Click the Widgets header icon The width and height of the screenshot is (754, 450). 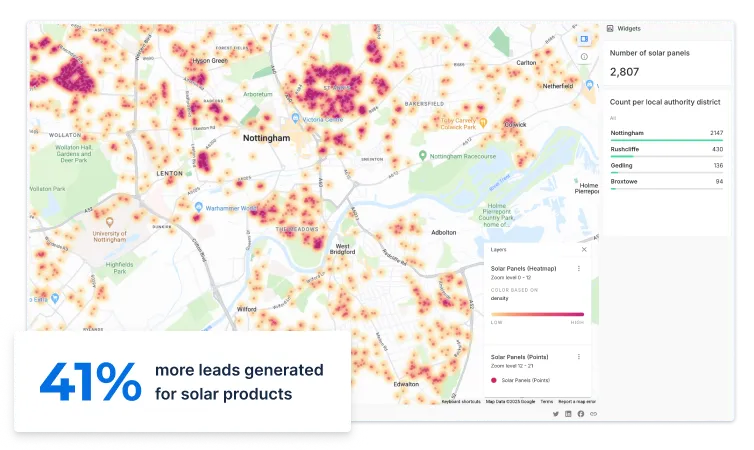click(x=610, y=28)
